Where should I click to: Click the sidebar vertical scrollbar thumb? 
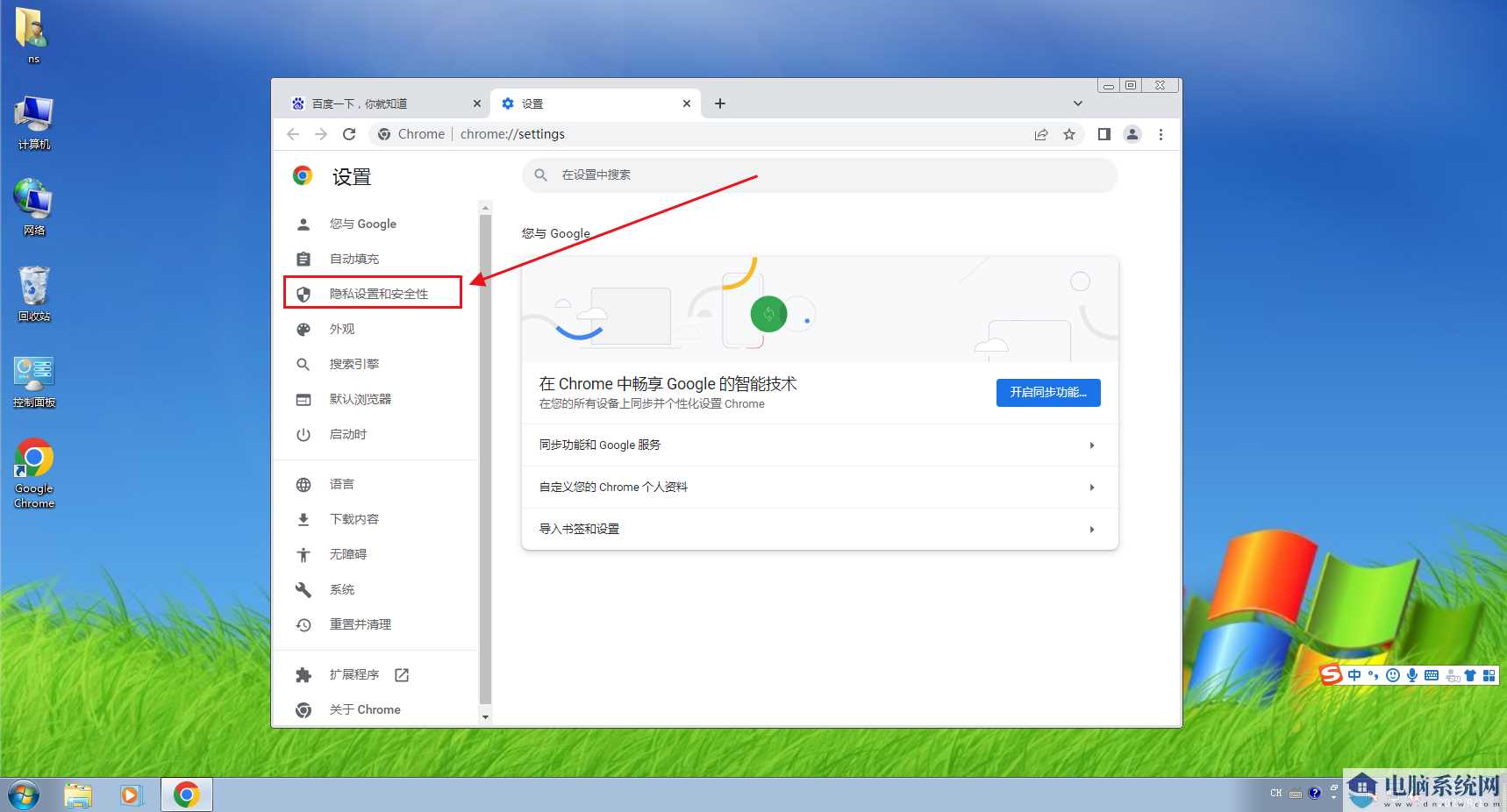click(x=485, y=459)
